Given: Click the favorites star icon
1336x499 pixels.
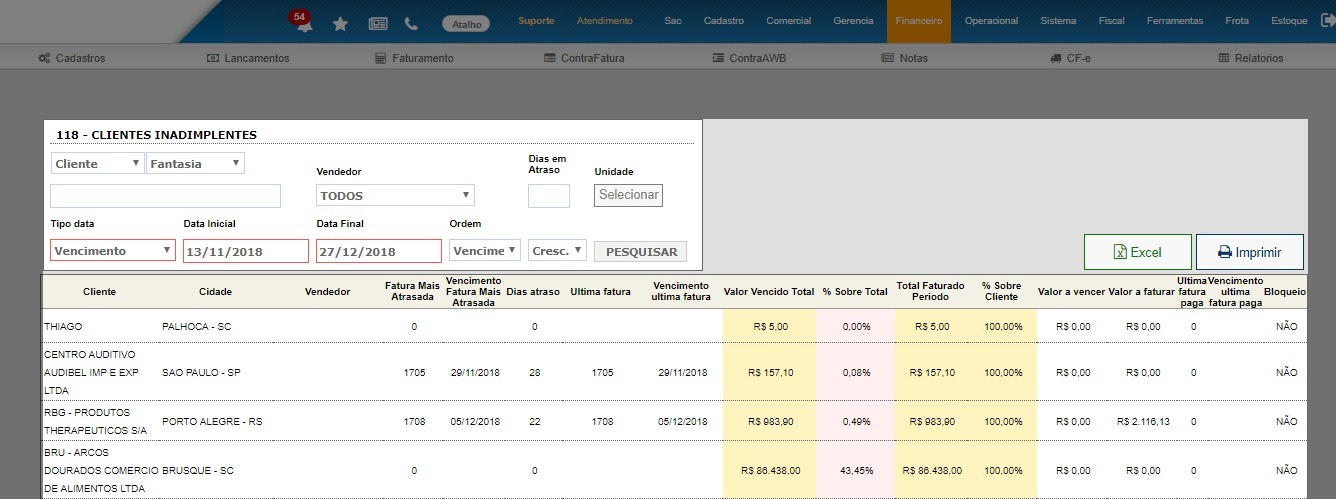Looking at the screenshot, I should (x=340, y=23).
